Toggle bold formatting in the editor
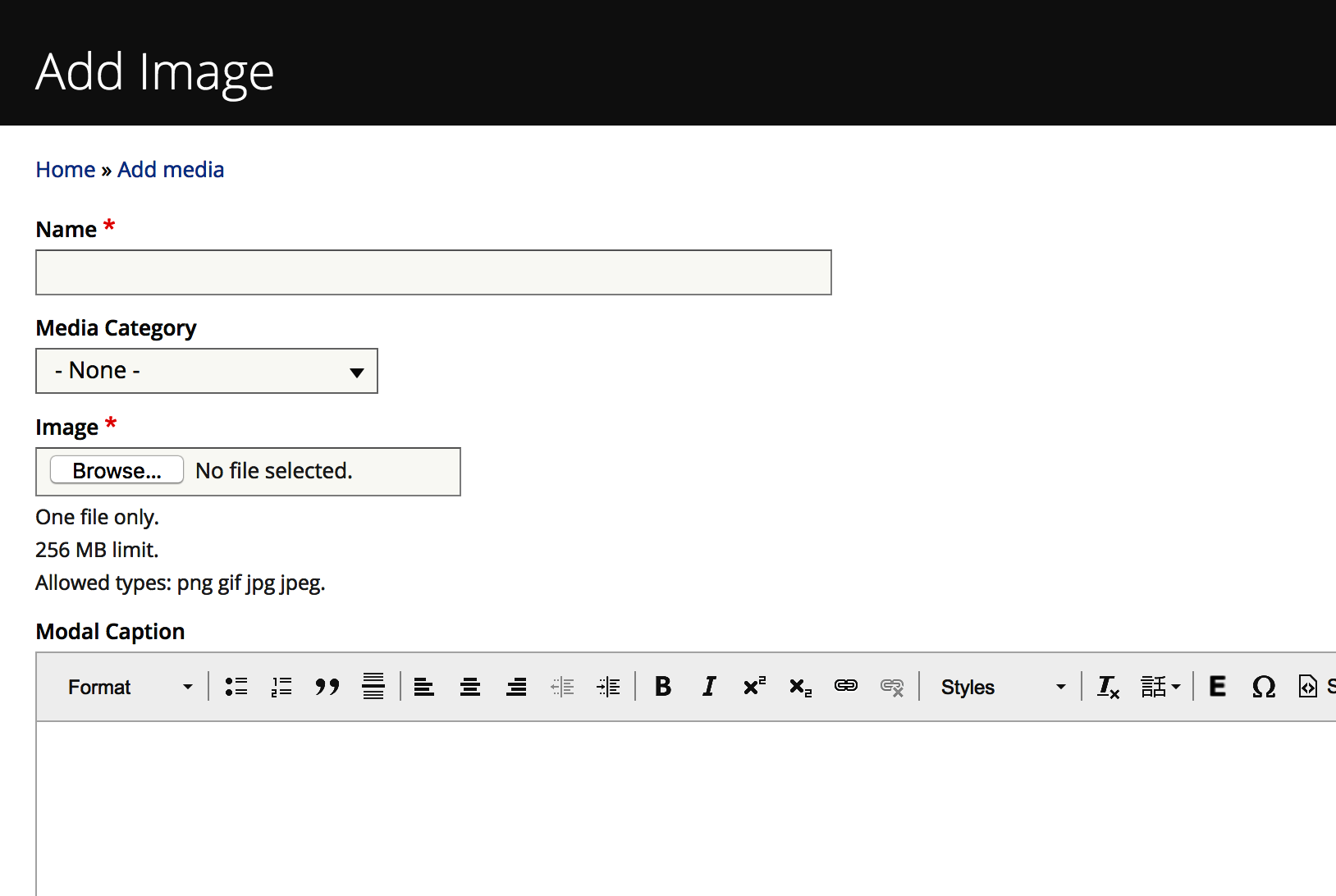Image resolution: width=1336 pixels, height=896 pixels. point(663,687)
